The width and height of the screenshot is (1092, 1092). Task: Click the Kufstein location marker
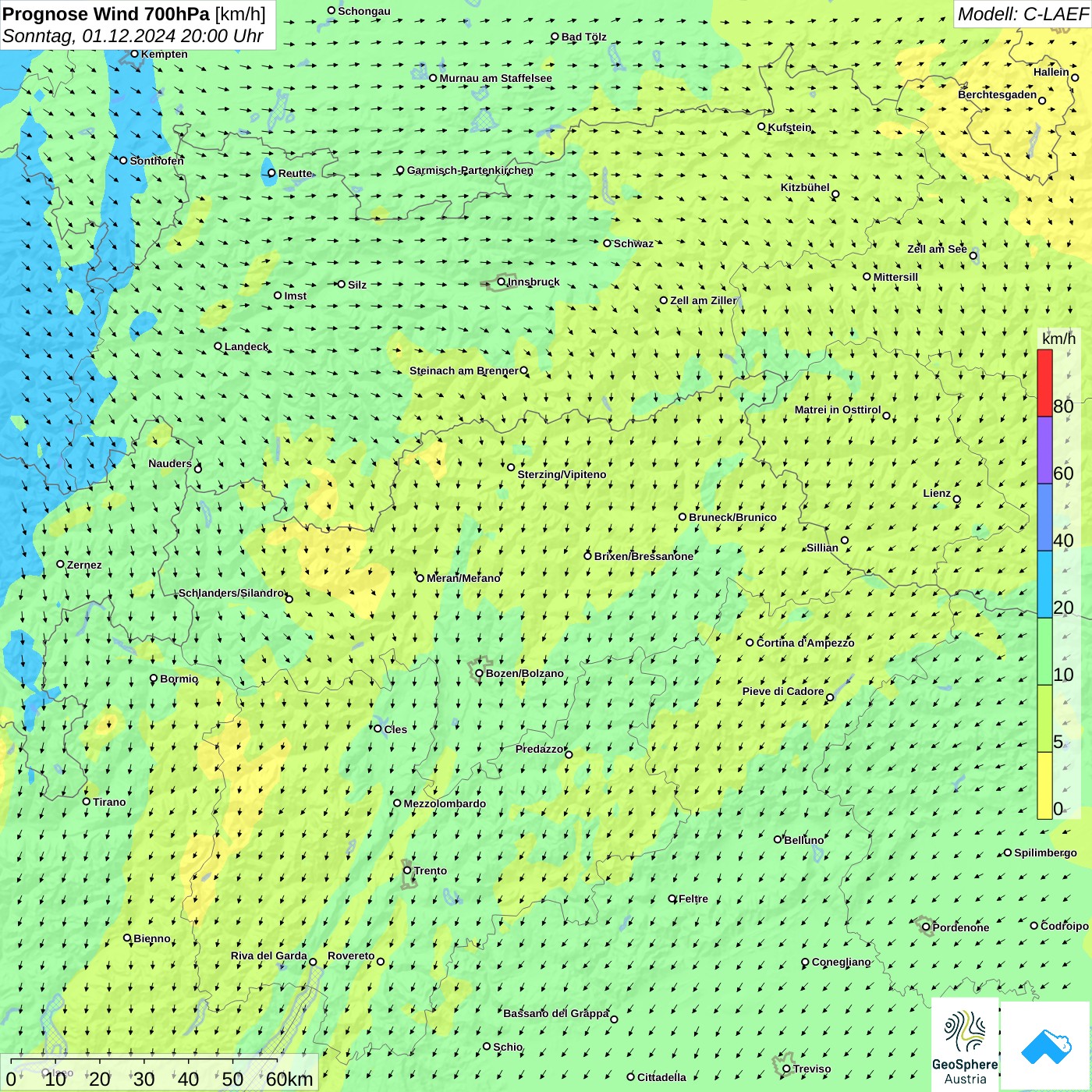point(761,126)
